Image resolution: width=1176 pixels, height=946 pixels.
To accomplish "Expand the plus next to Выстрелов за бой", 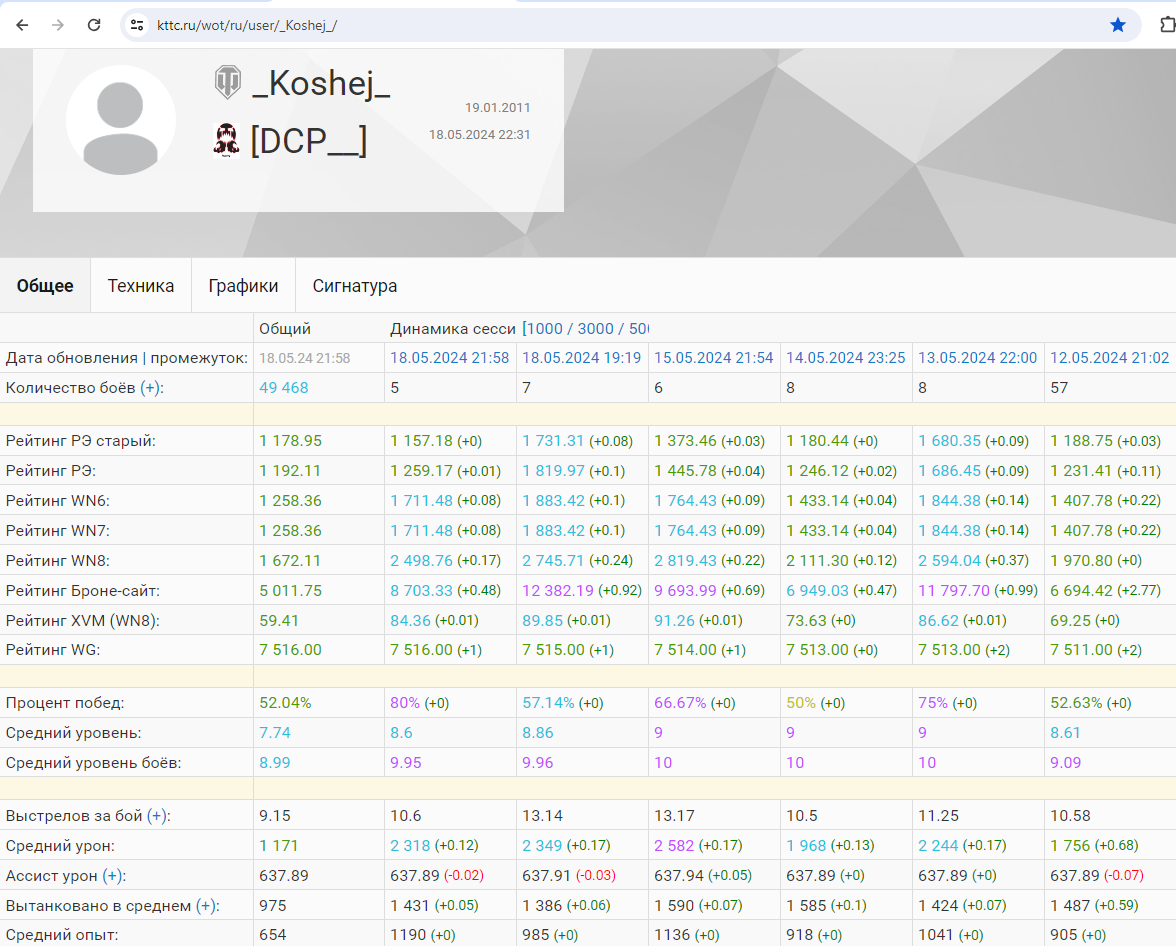I will click(158, 816).
